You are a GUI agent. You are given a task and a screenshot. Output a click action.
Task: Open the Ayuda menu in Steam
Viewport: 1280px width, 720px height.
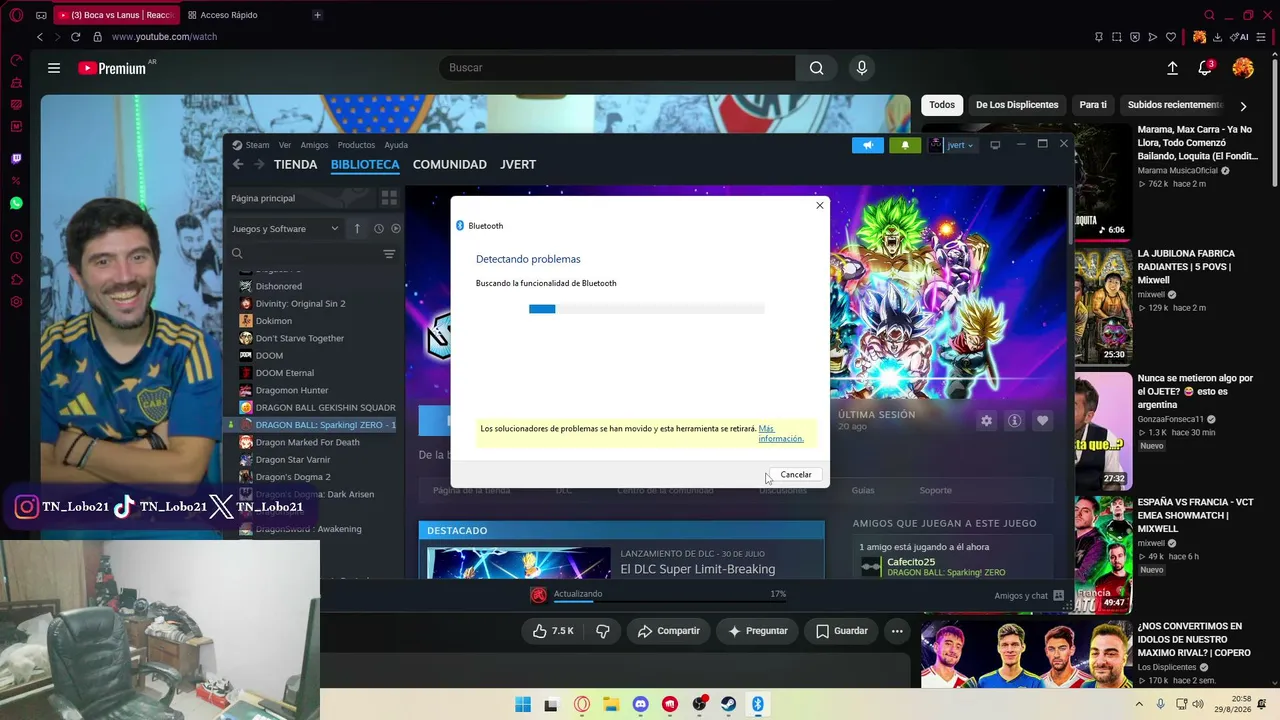coord(396,145)
